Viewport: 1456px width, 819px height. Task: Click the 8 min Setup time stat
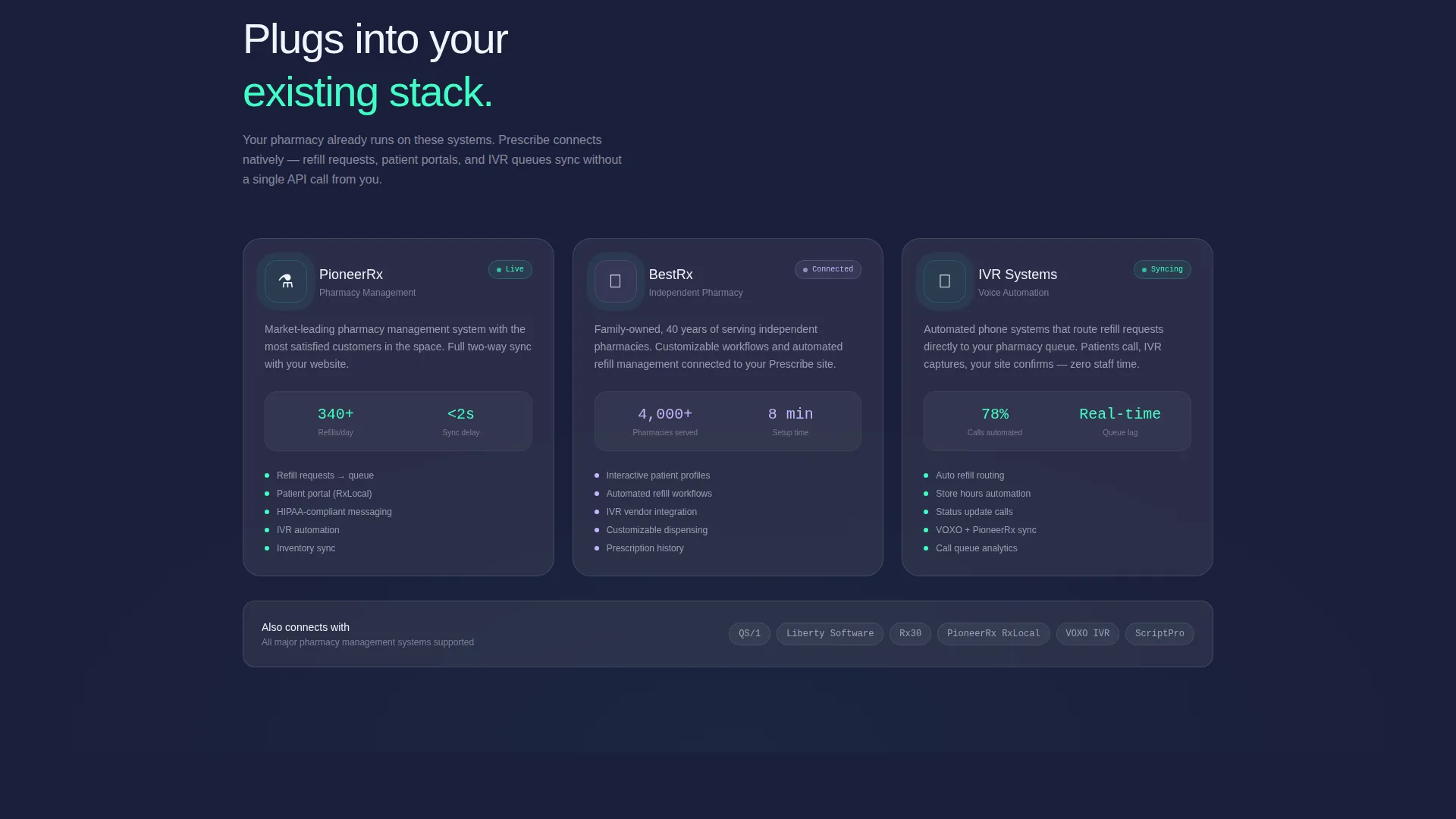tap(790, 422)
